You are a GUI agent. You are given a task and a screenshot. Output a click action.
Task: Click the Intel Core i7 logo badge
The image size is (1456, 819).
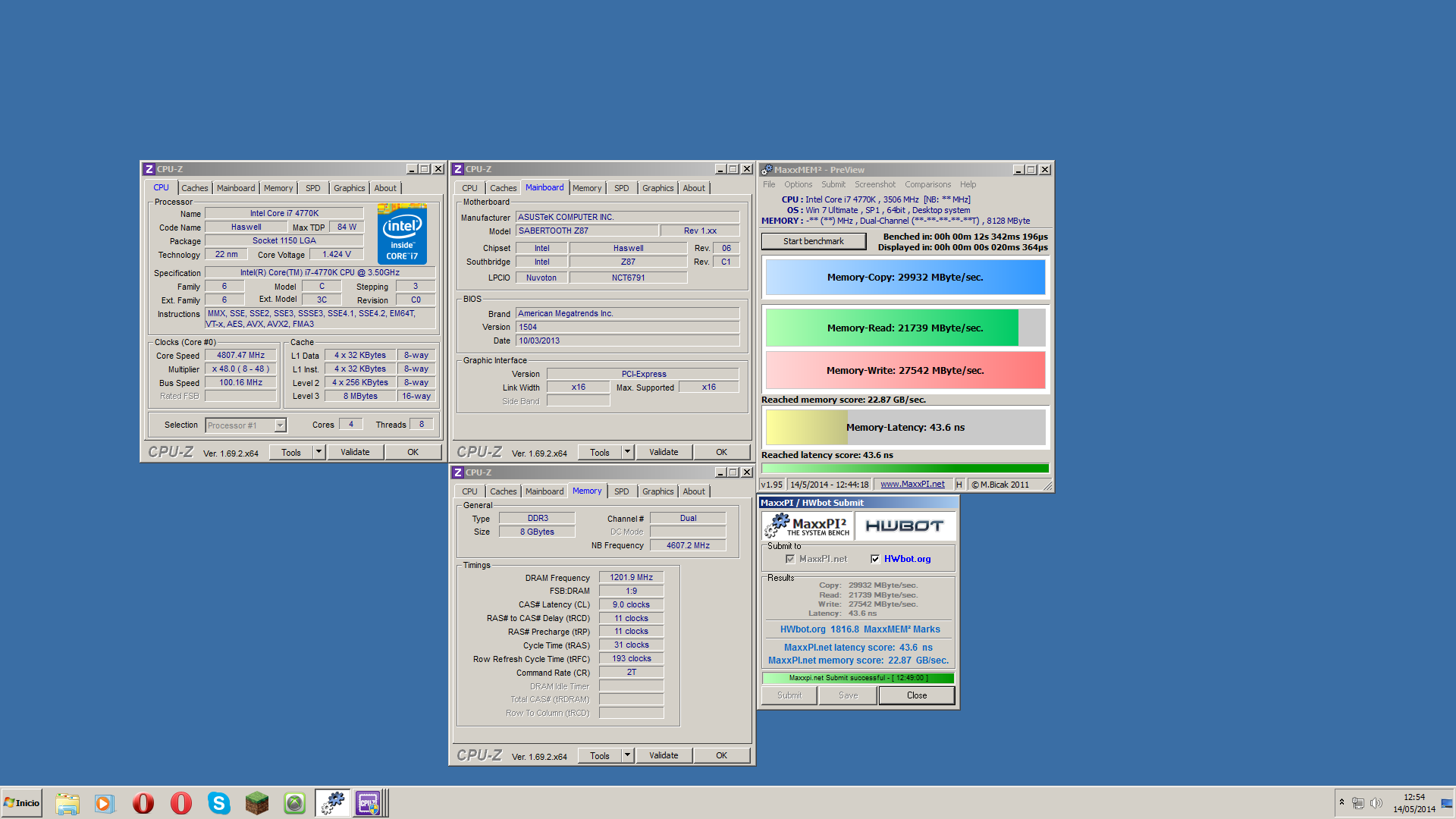[402, 234]
